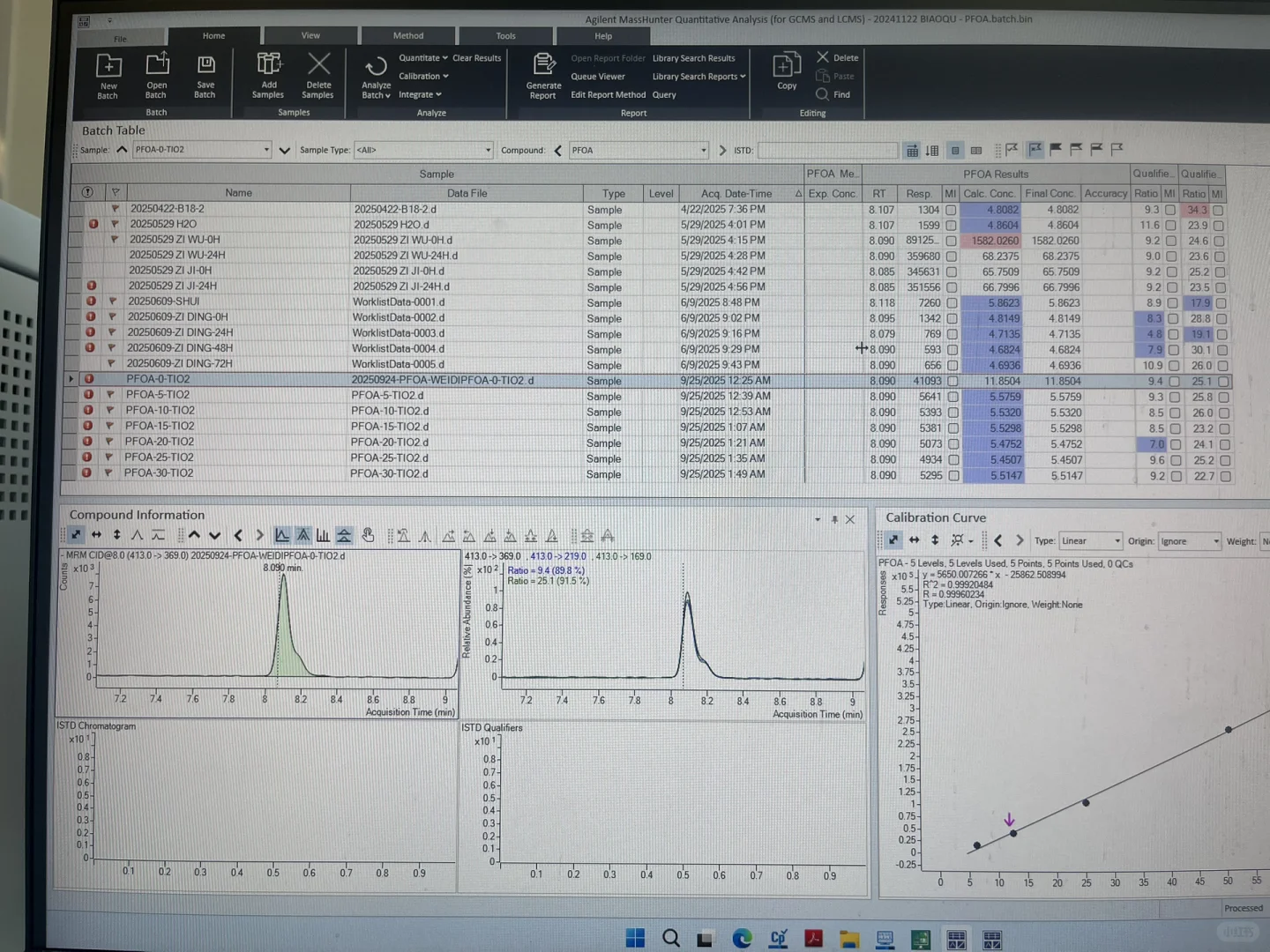Screen dimensions: 1270x952
Task: Open an existing batch with Open Batch
Action: click(156, 76)
